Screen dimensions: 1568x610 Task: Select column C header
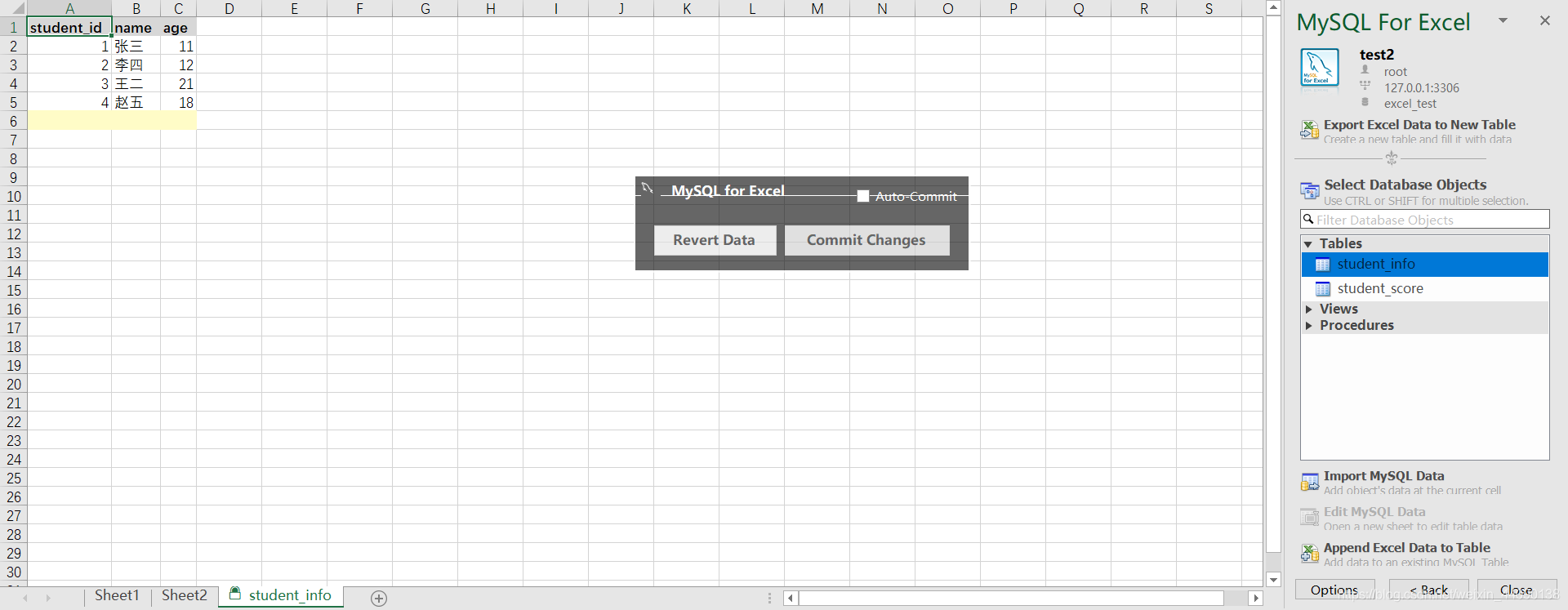click(178, 9)
